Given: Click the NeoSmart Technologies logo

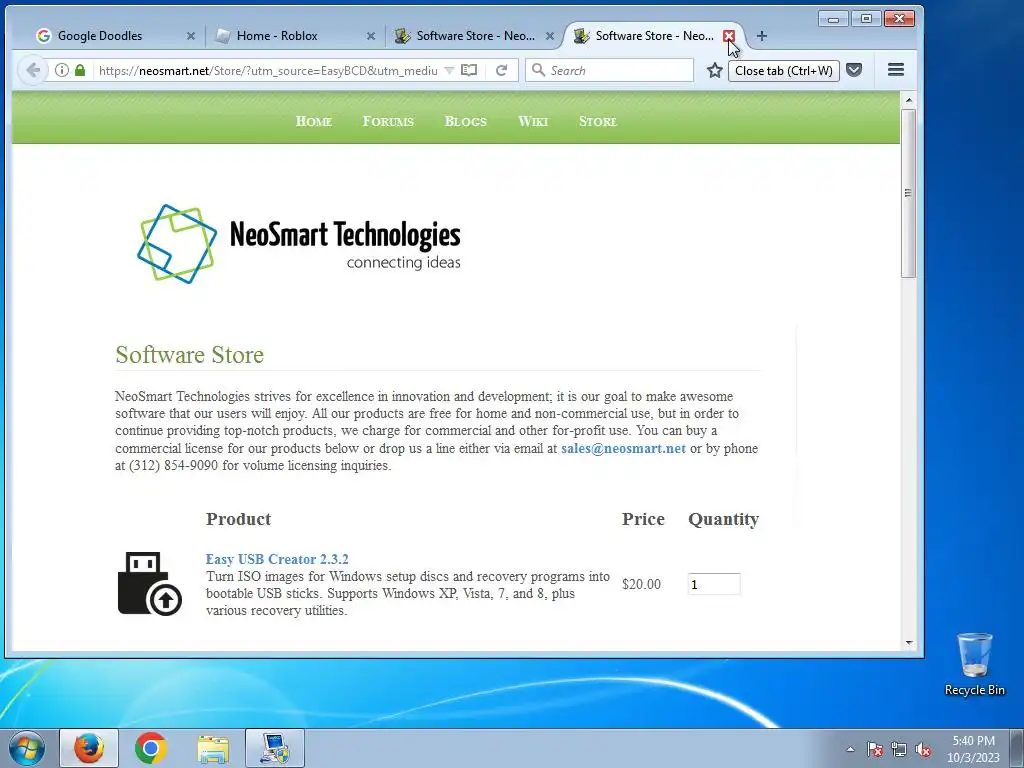Looking at the screenshot, I should (298, 244).
